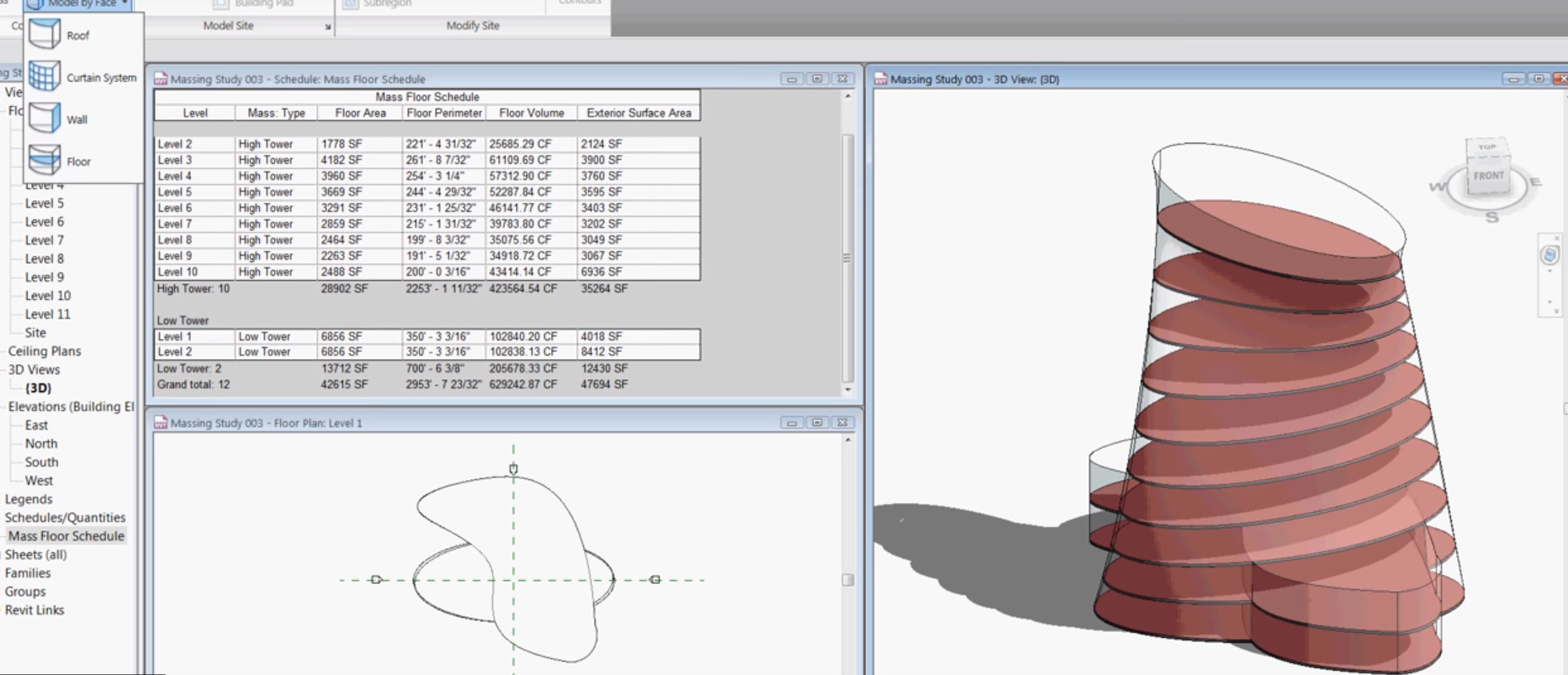Viewport: 1568px width, 675px height.
Task: Pick the Wall by face icon
Action: click(x=45, y=119)
